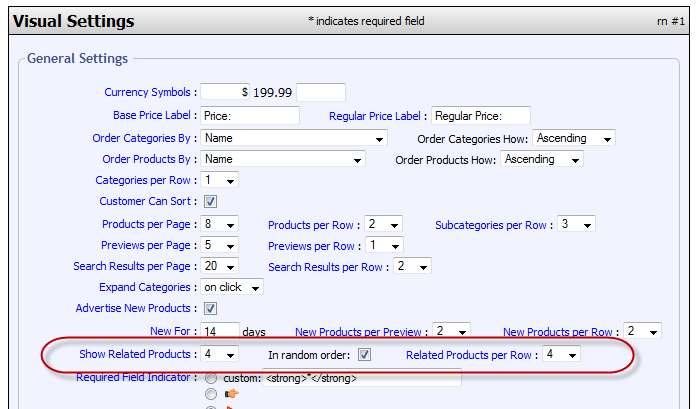Choose the pointing hand indicator radio button
697x409 pixels.
coord(210,396)
